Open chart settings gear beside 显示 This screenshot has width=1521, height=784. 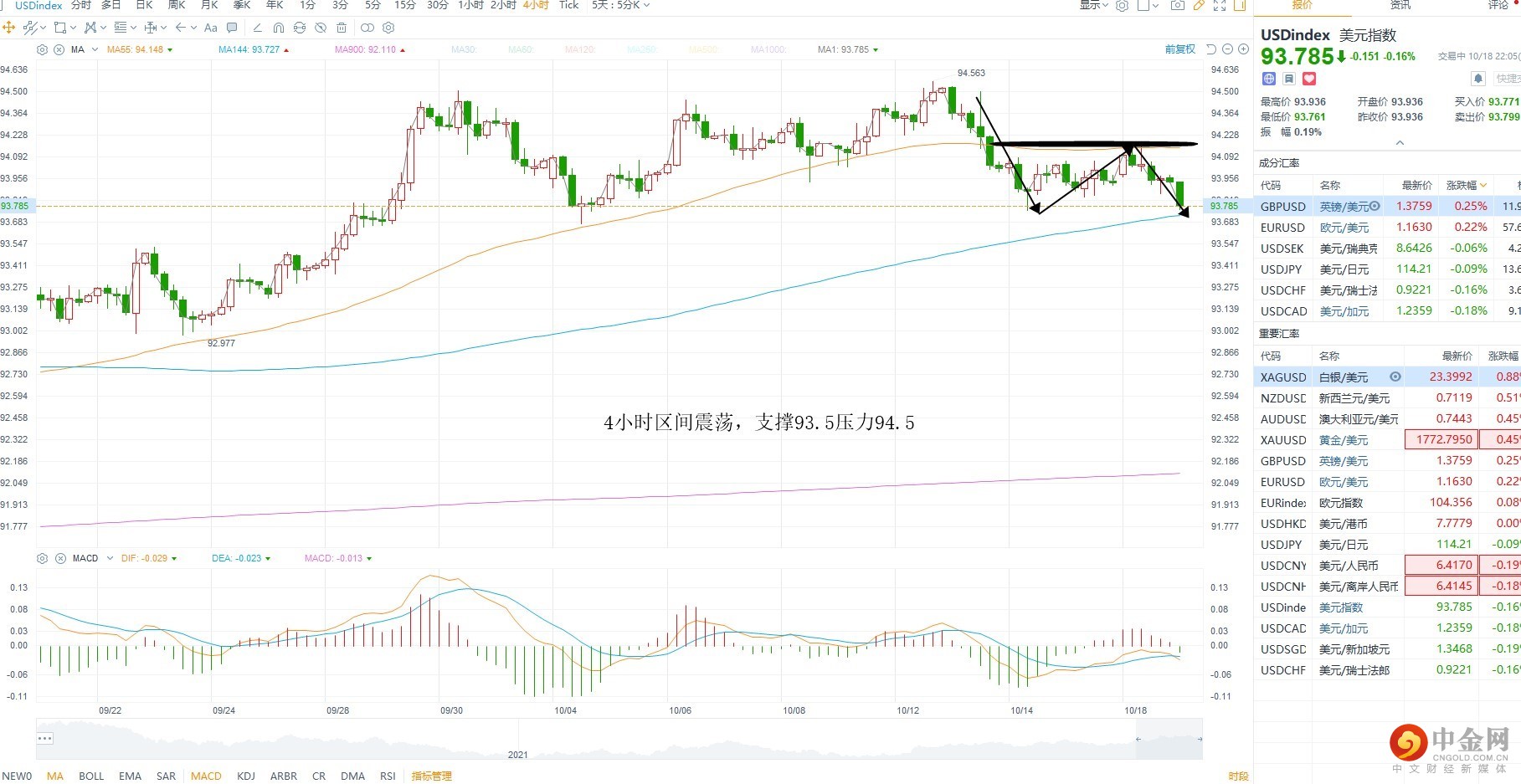[1122, 5]
